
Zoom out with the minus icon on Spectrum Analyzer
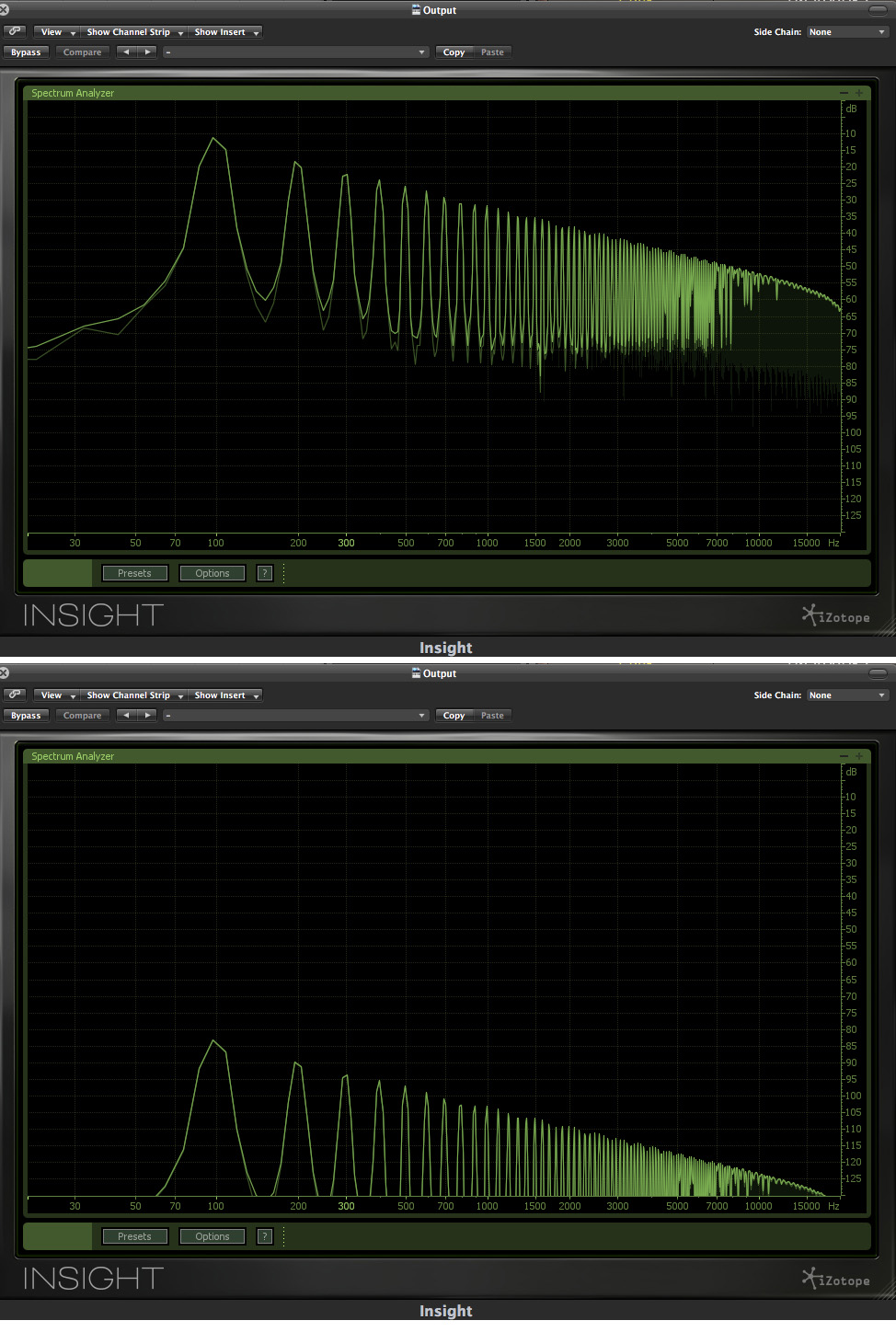pyautogui.click(x=844, y=92)
